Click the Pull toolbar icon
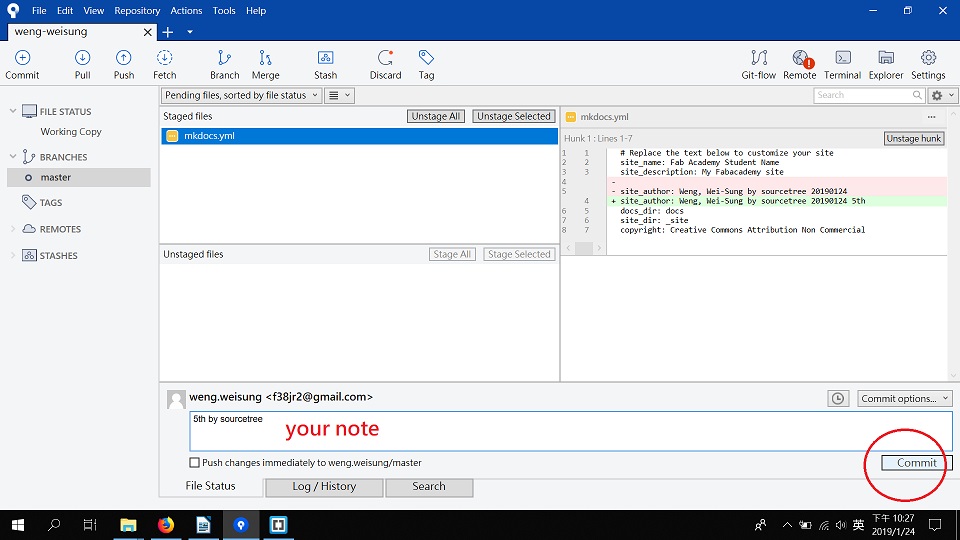This screenshot has width=960, height=540. (x=82, y=64)
